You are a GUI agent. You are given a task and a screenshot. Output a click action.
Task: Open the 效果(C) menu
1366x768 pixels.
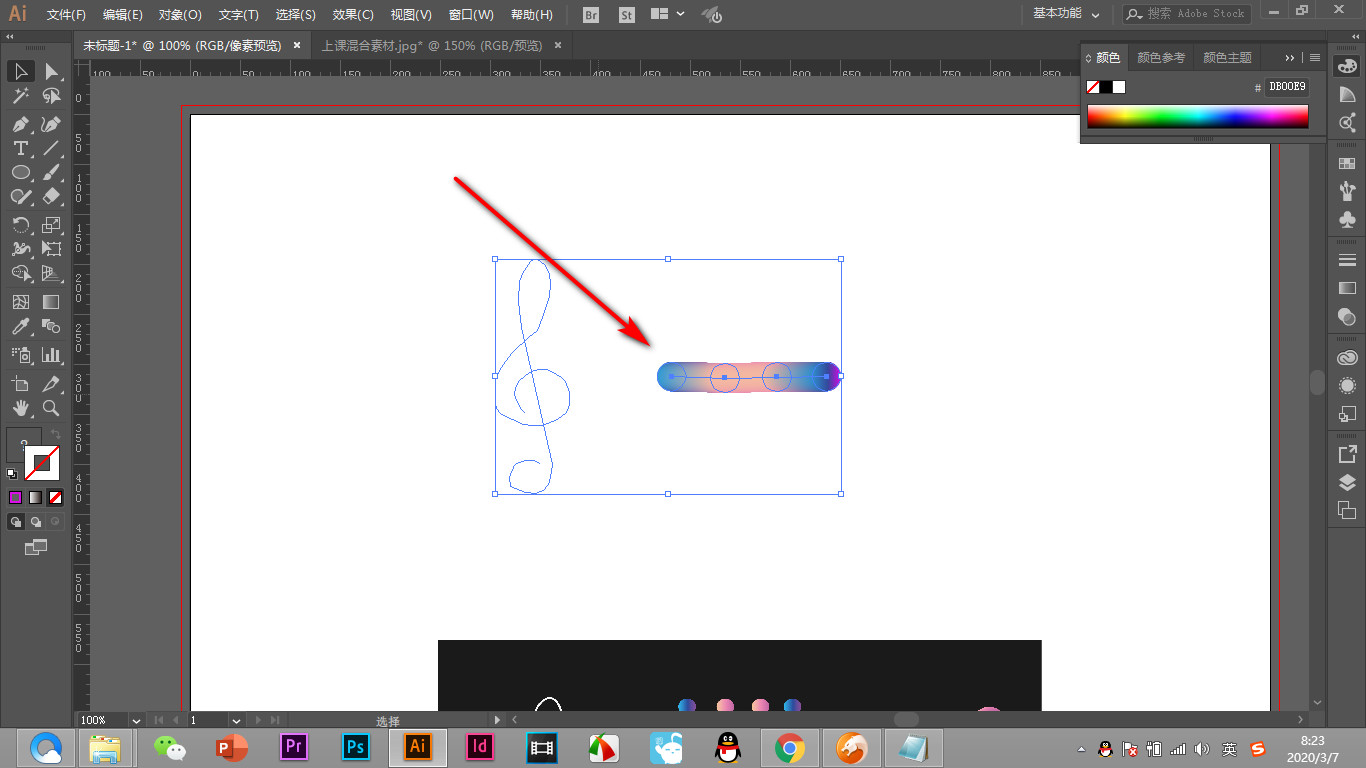(353, 15)
